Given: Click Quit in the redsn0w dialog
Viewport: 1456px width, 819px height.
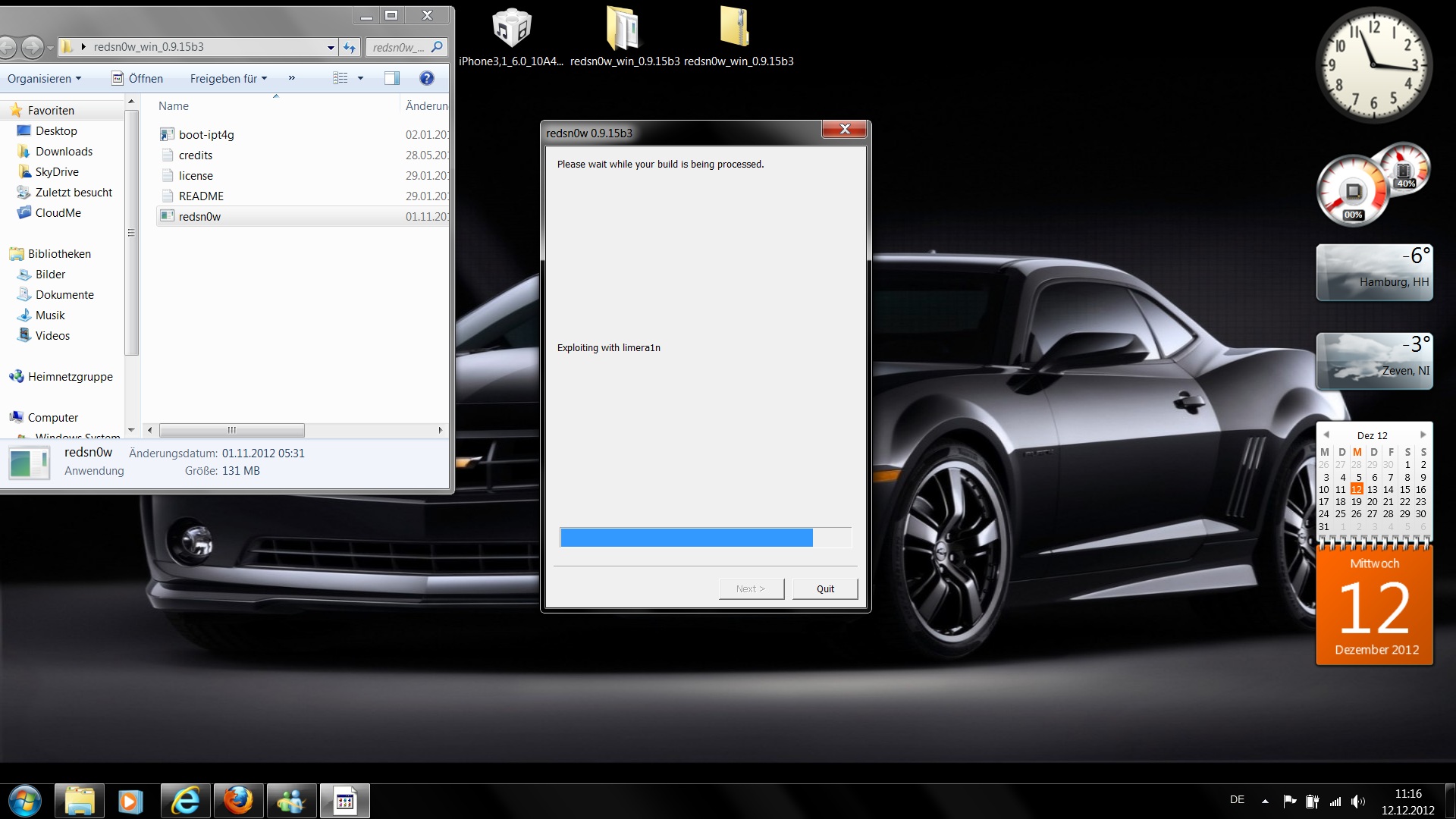Looking at the screenshot, I should click(x=825, y=589).
